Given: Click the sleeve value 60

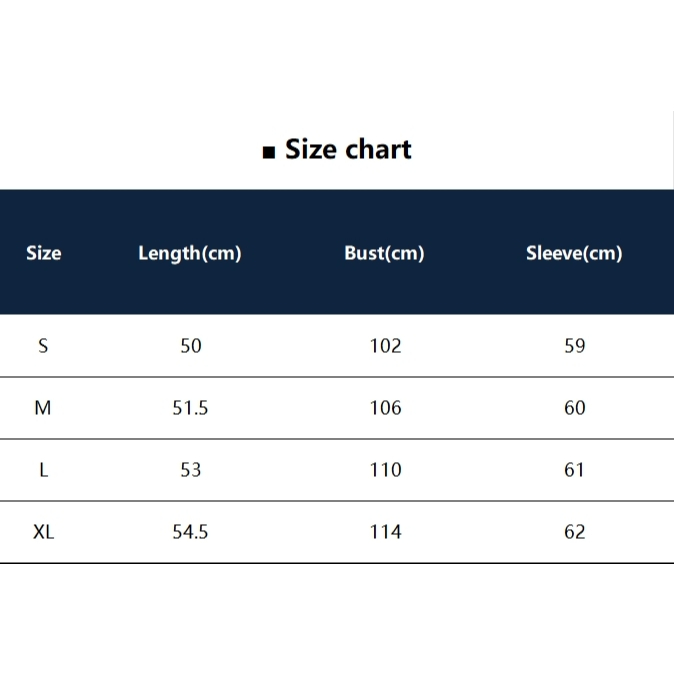Looking at the screenshot, I should point(574,408).
